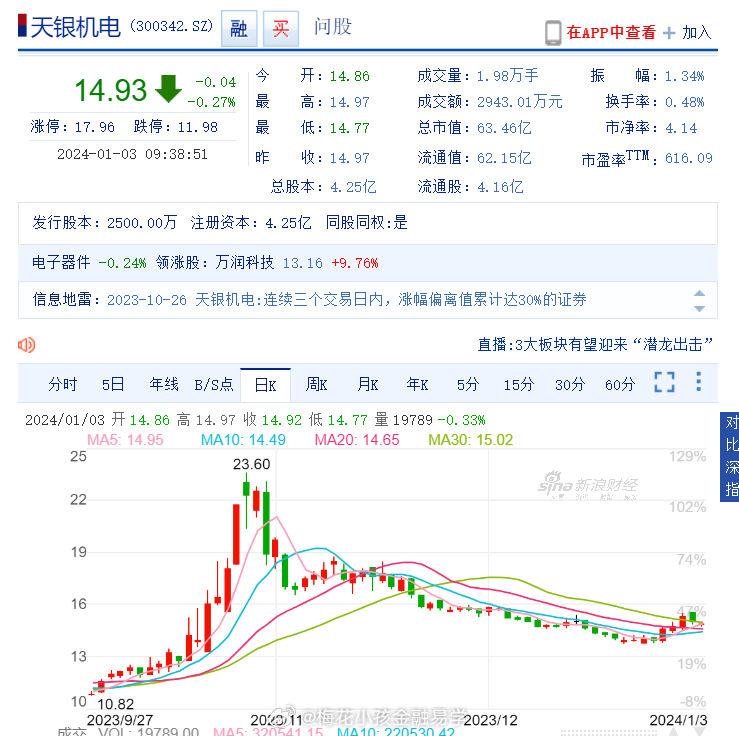Click the current price 14.93

tap(111, 90)
